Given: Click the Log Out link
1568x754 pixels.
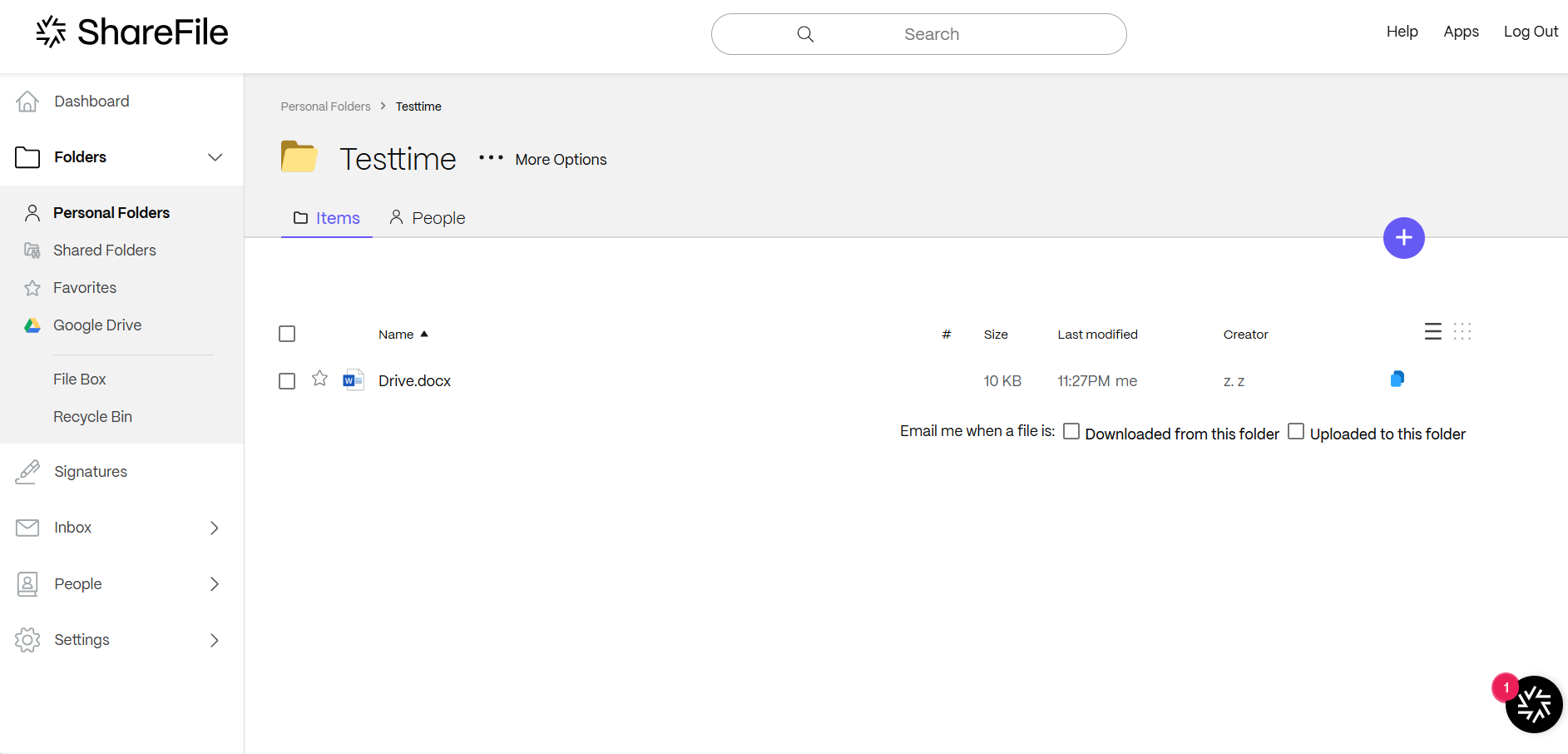Looking at the screenshot, I should click(1530, 32).
